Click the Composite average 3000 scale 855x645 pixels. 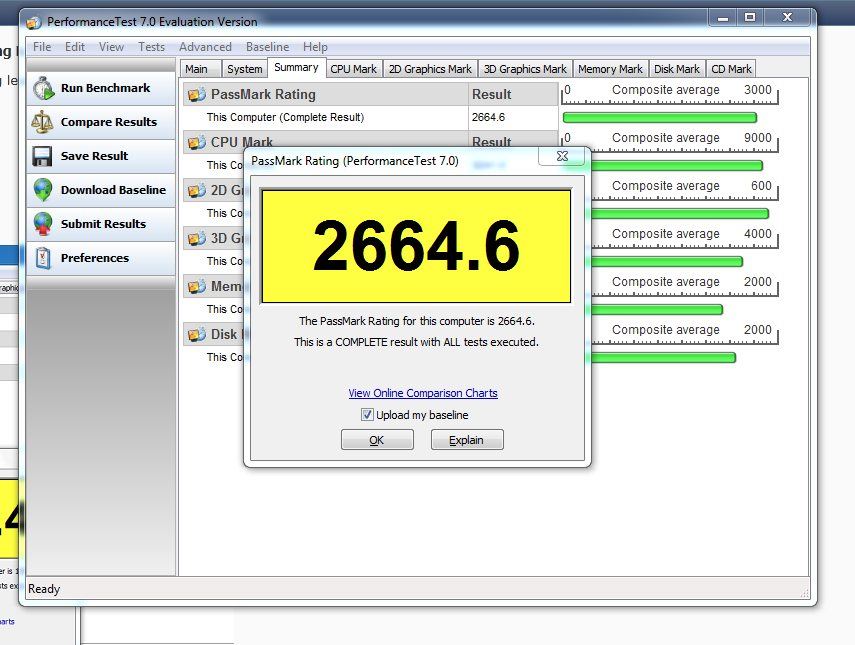click(670, 93)
